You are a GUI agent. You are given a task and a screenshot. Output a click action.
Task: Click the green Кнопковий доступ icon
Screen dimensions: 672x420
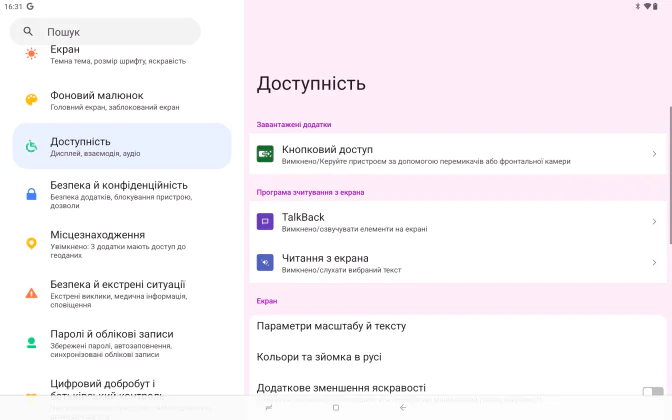click(265, 154)
